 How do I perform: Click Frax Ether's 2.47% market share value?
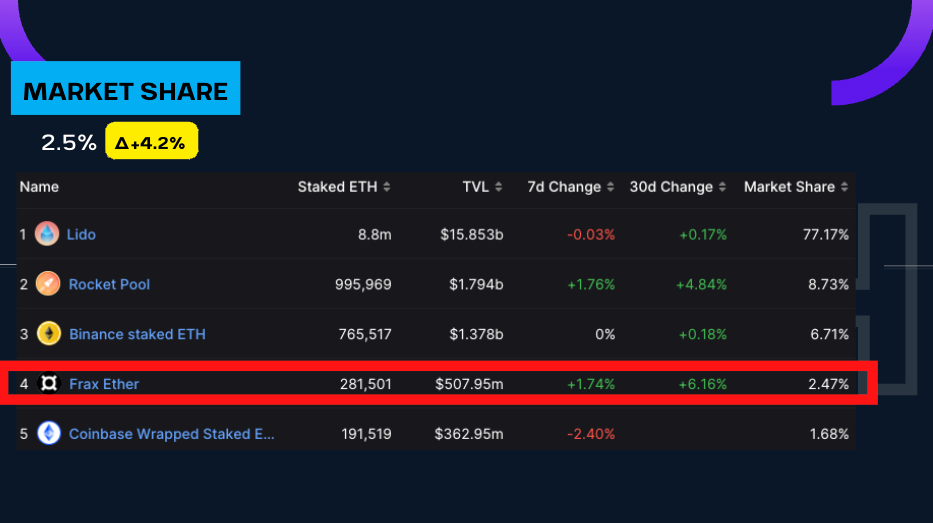[829, 384]
